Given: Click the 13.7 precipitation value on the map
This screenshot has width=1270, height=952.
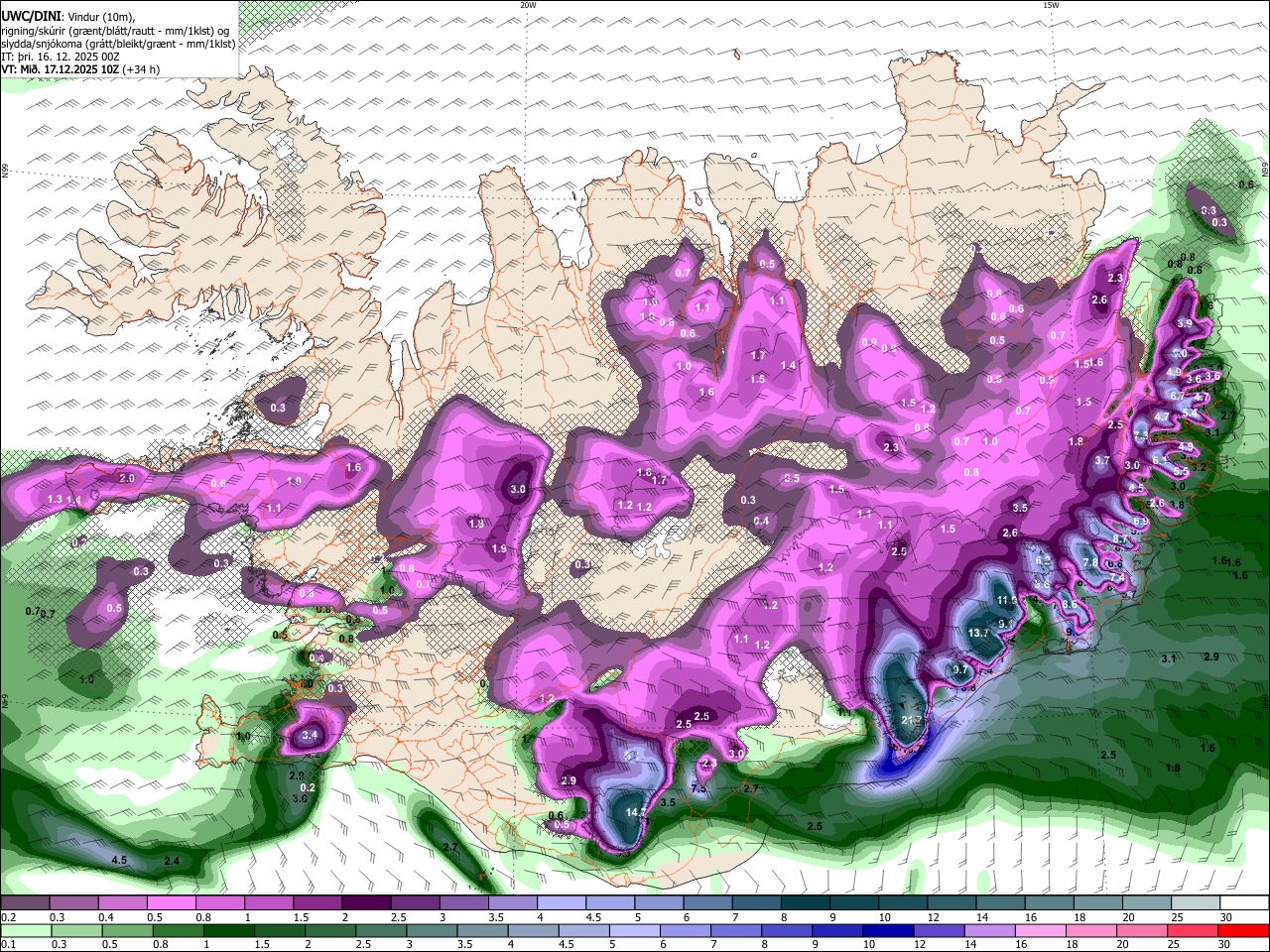Looking at the screenshot, I should [978, 634].
